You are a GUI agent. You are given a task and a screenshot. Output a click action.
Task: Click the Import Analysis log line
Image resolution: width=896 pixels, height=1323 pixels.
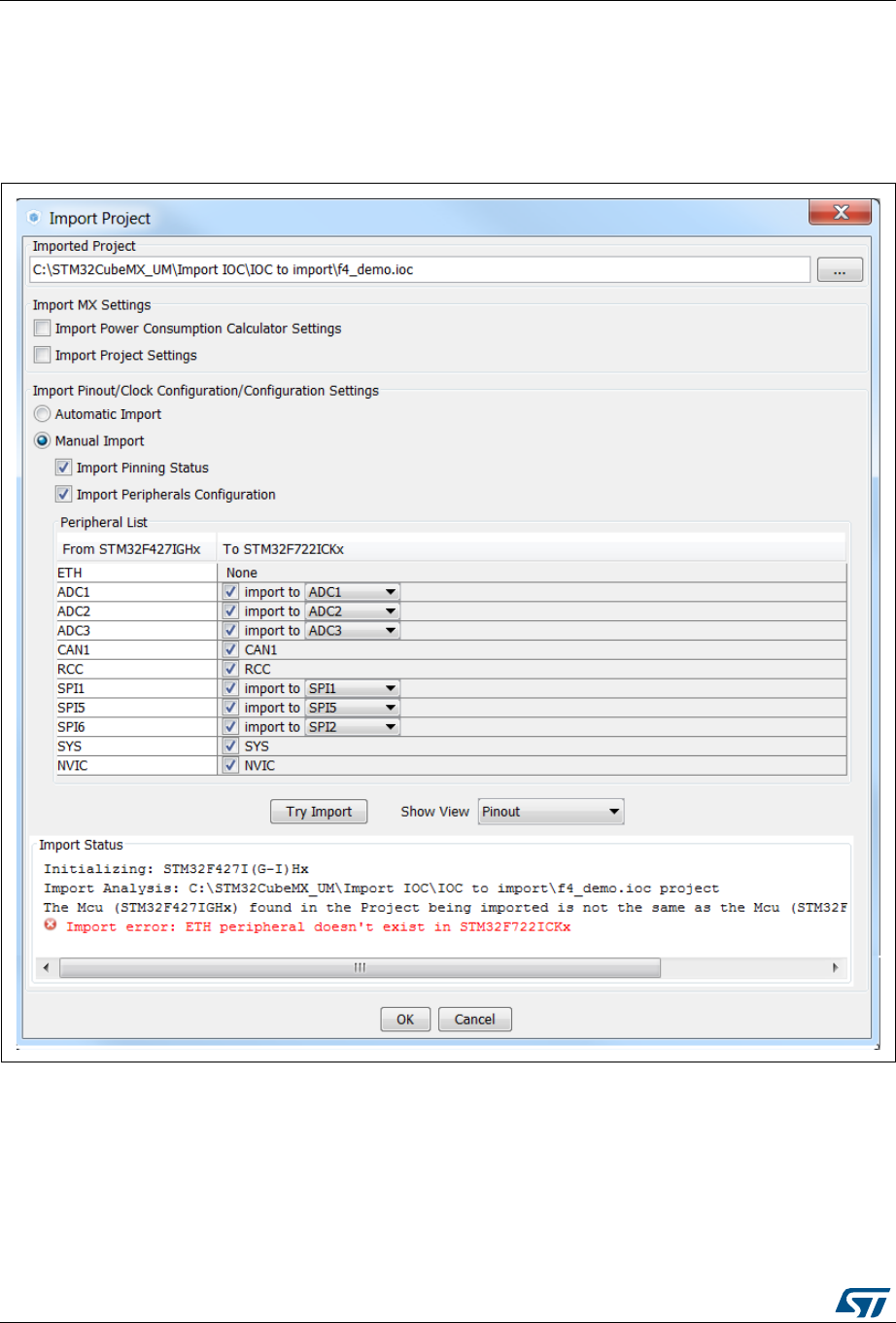pyautogui.click(x=381, y=888)
